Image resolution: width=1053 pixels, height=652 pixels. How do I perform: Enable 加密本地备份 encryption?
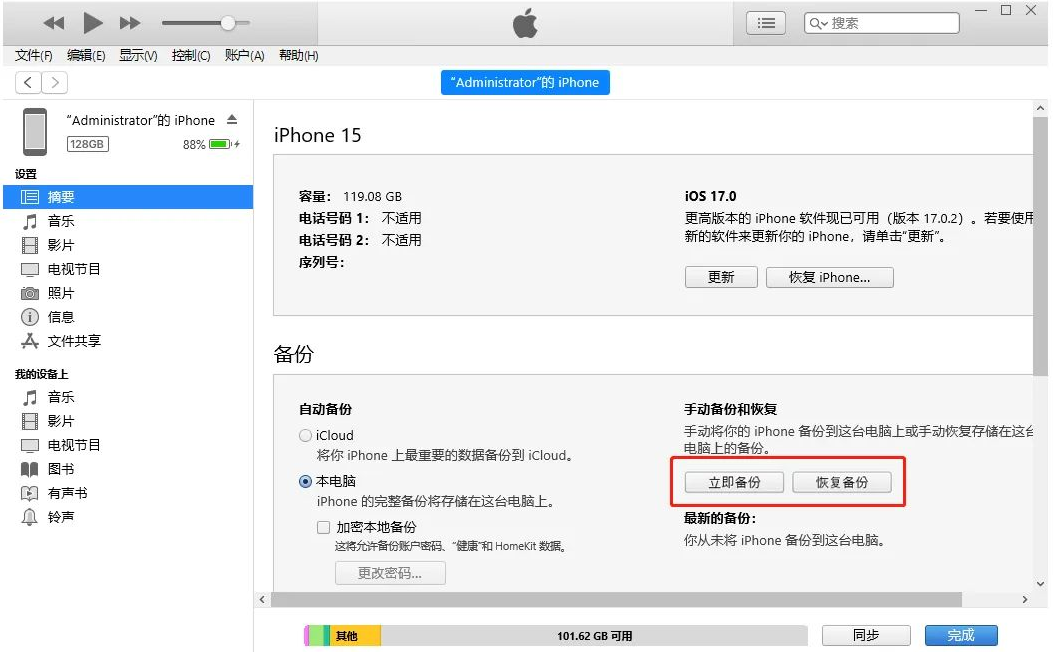(323, 527)
